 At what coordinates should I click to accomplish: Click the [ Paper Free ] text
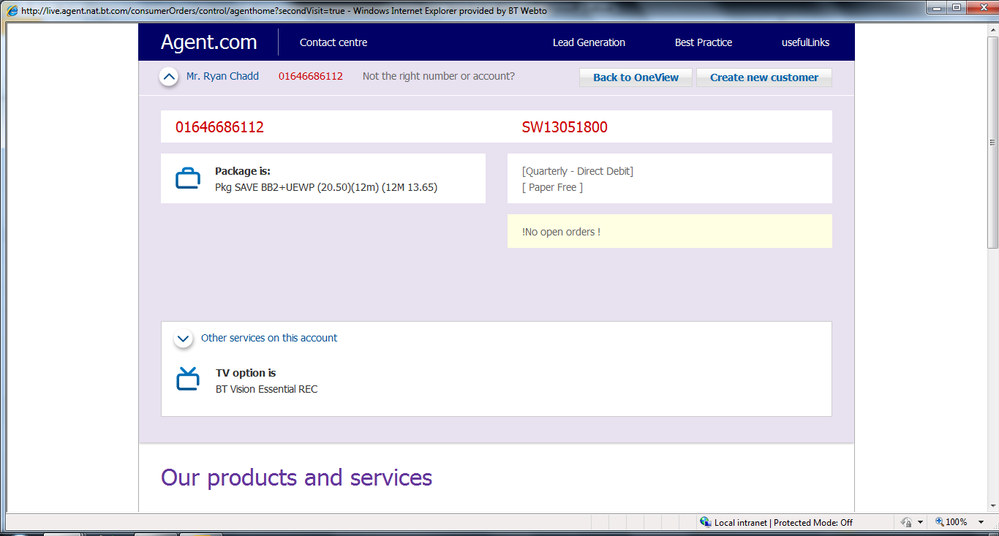click(552, 187)
